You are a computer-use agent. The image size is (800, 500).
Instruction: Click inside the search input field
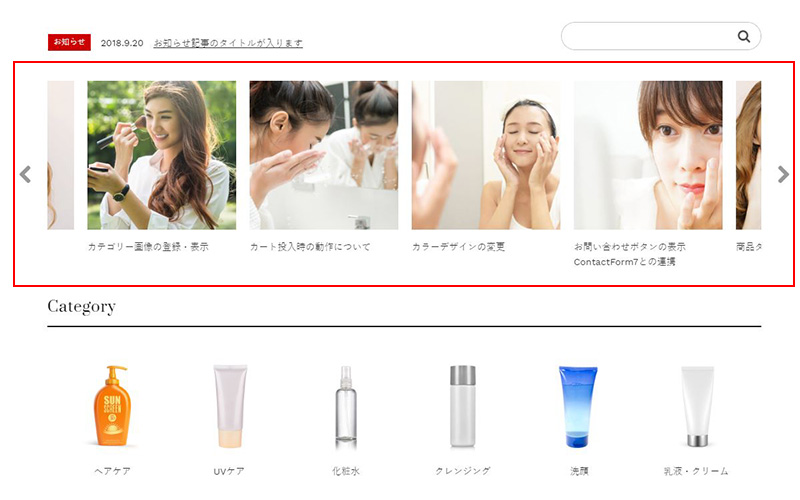coord(649,36)
